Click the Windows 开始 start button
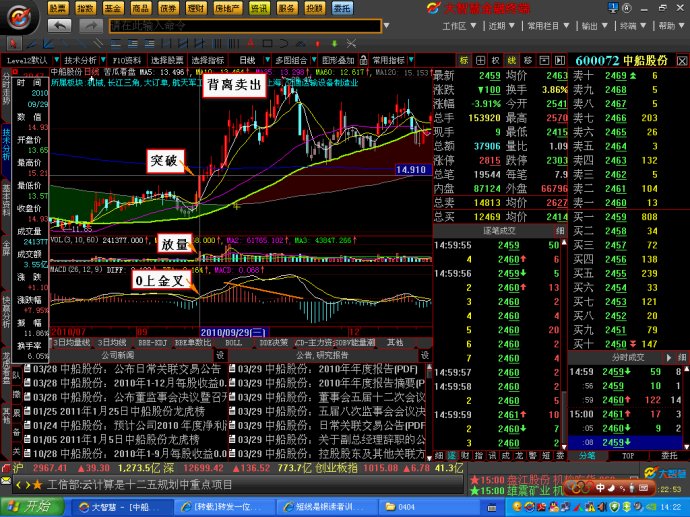 click(x=31, y=506)
